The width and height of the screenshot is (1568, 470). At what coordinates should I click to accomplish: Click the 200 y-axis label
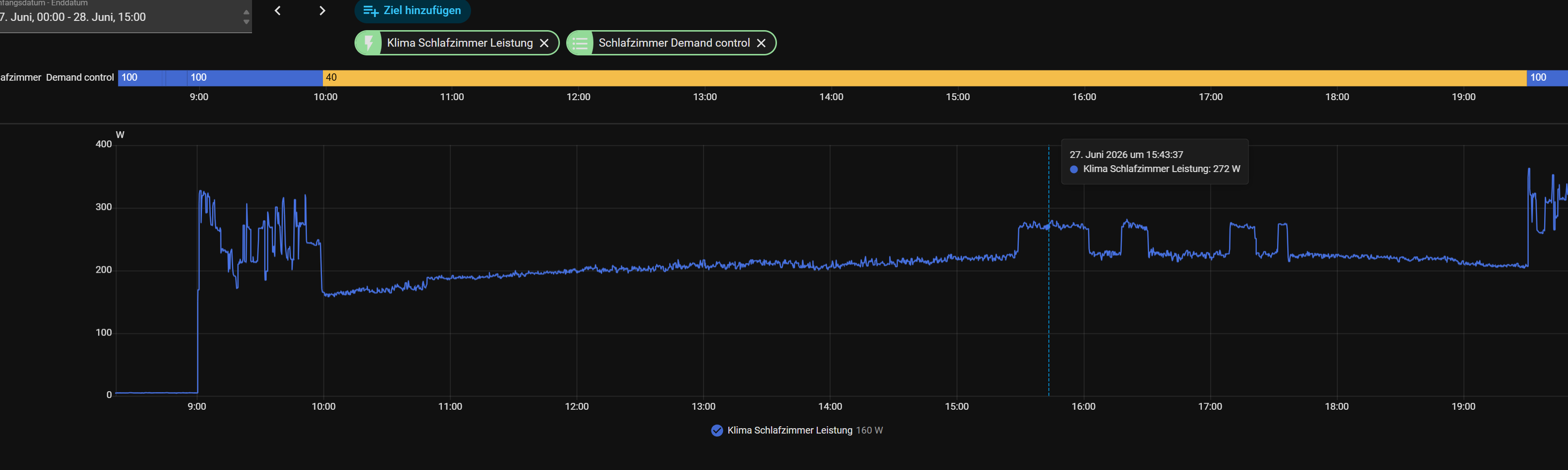(x=103, y=269)
